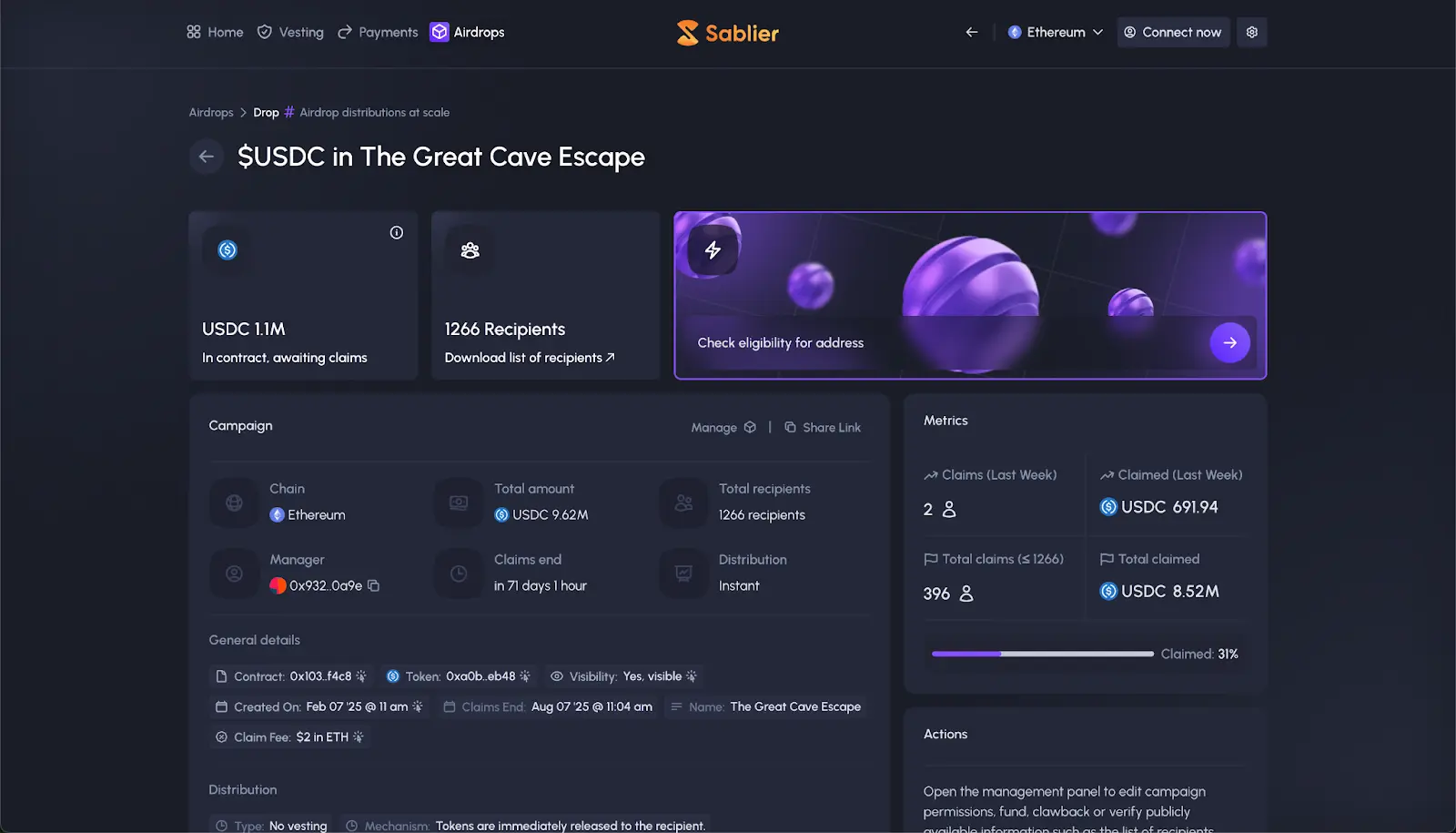The image size is (1456, 833).
Task: Select the Airdrops tab
Action: [467, 32]
